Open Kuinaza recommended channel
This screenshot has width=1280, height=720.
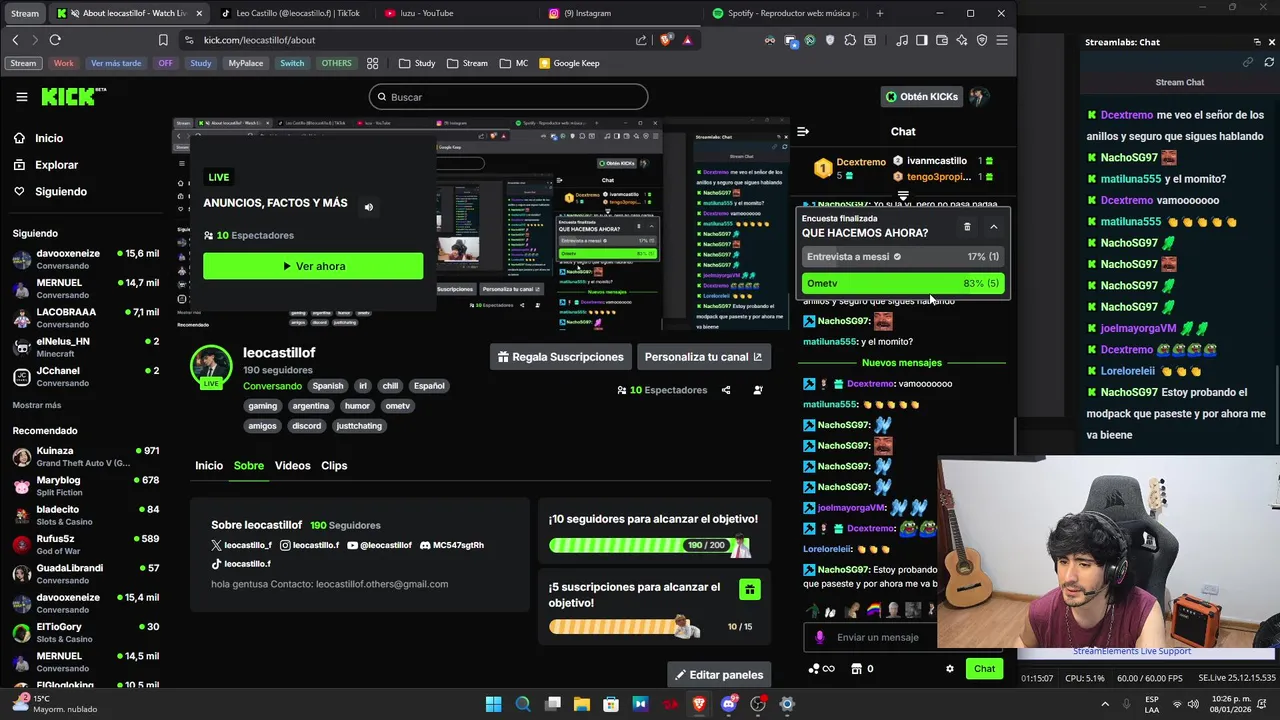point(85,456)
